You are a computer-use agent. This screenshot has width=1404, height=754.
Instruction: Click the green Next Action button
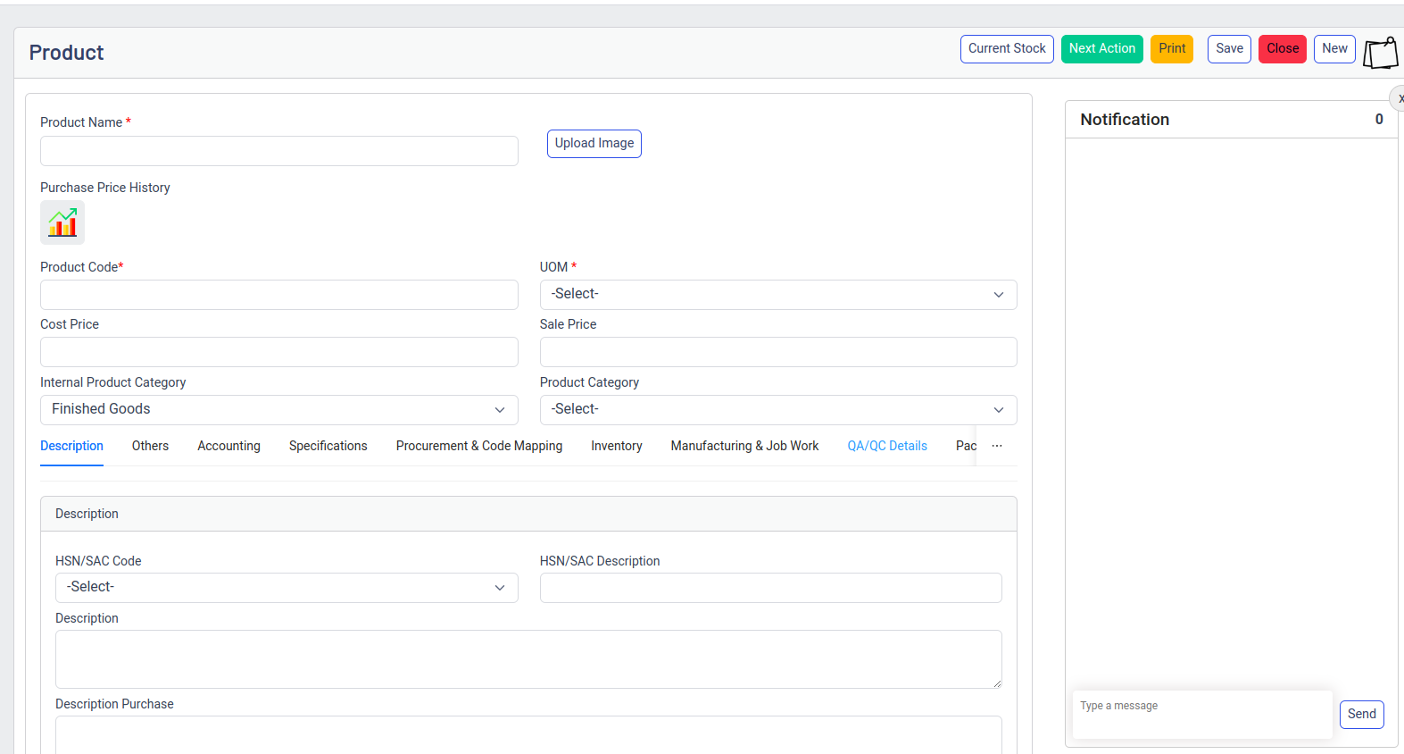1102,49
